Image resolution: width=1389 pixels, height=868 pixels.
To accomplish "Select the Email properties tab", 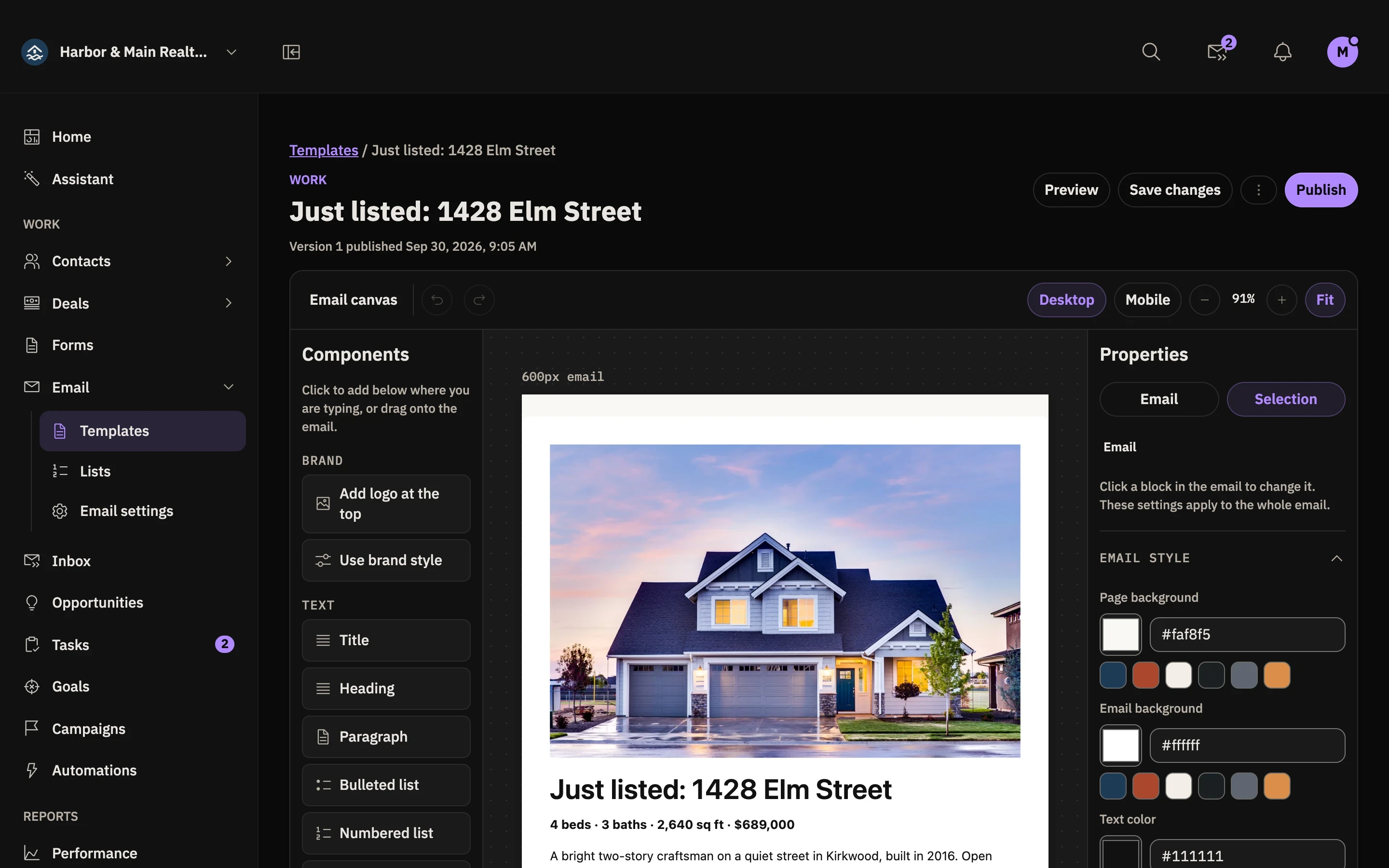I will [x=1159, y=399].
